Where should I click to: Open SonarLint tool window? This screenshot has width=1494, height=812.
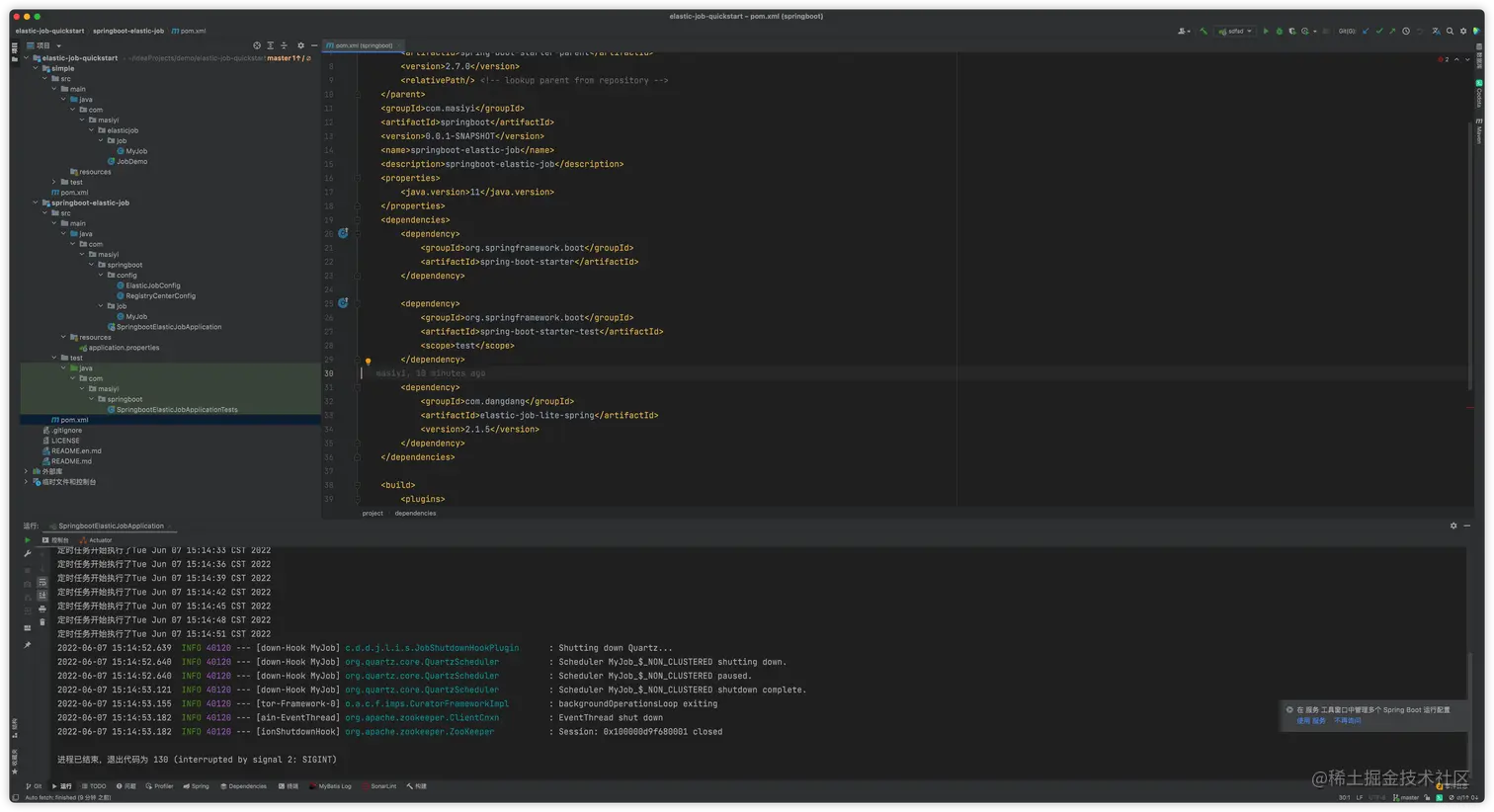click(379, 786)
